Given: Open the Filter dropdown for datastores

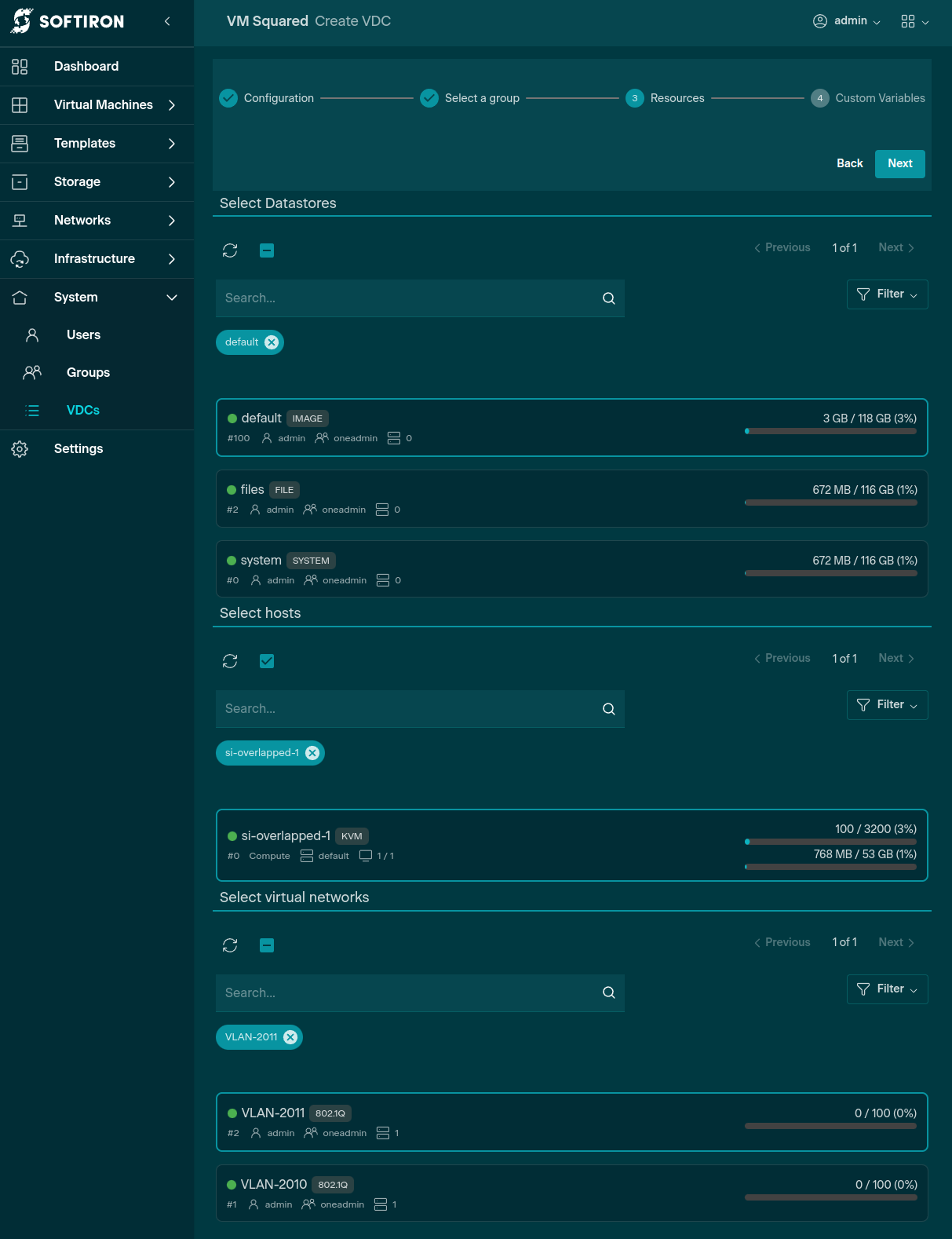Looking at the screenshot, I should 887,294.
